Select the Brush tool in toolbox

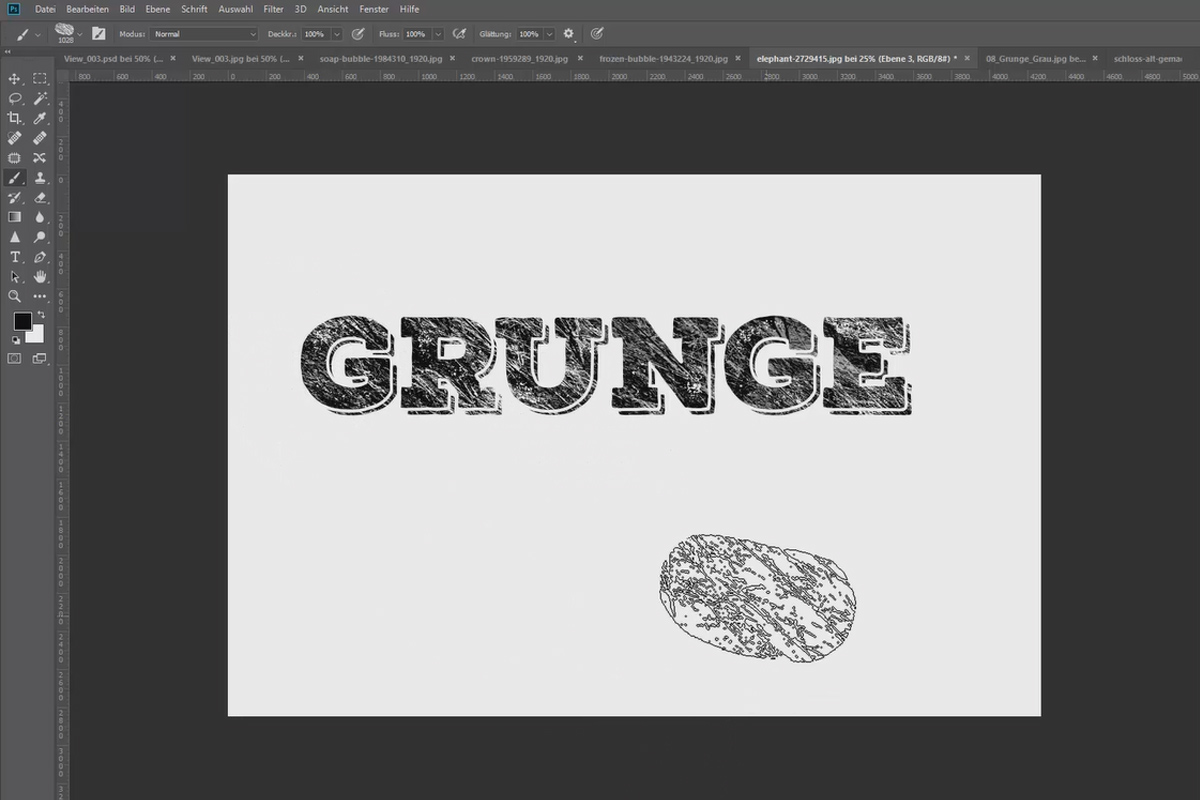click(x=14, y=178)
